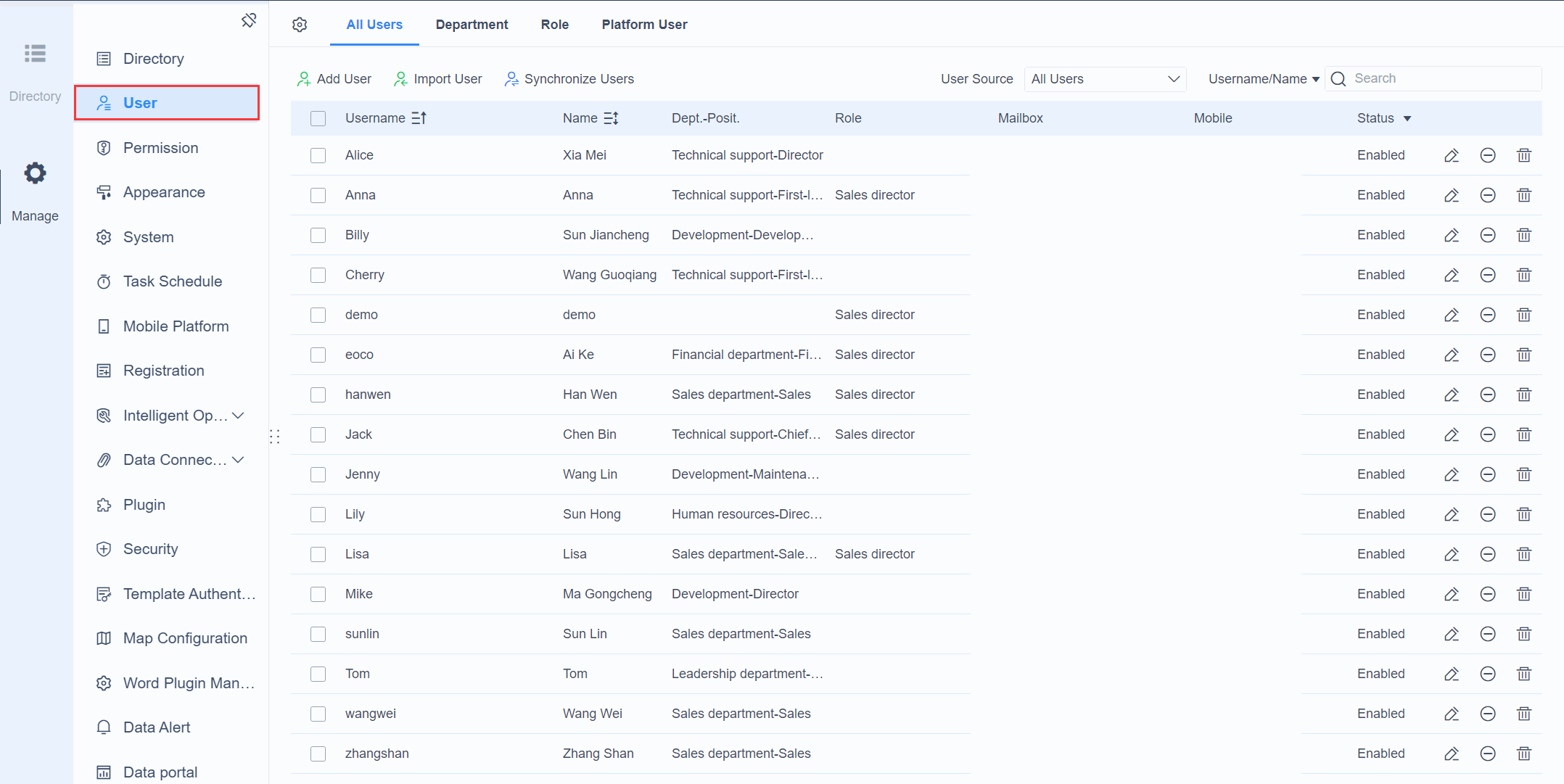Click the gear icon beside All Users tab
The image size is (1564, 784).
click(x=300, y=25)
